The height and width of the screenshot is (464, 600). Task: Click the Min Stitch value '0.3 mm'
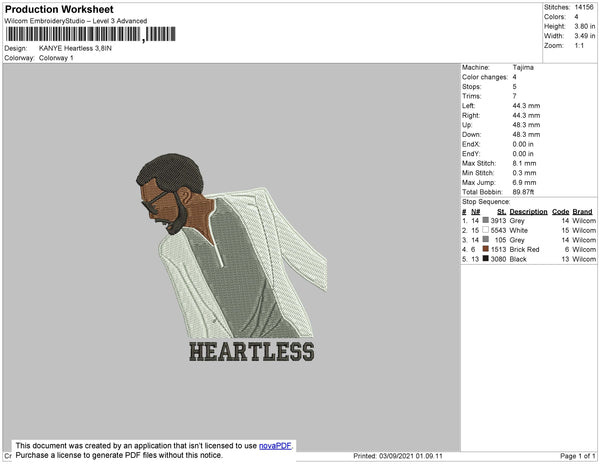pos(524,173)
